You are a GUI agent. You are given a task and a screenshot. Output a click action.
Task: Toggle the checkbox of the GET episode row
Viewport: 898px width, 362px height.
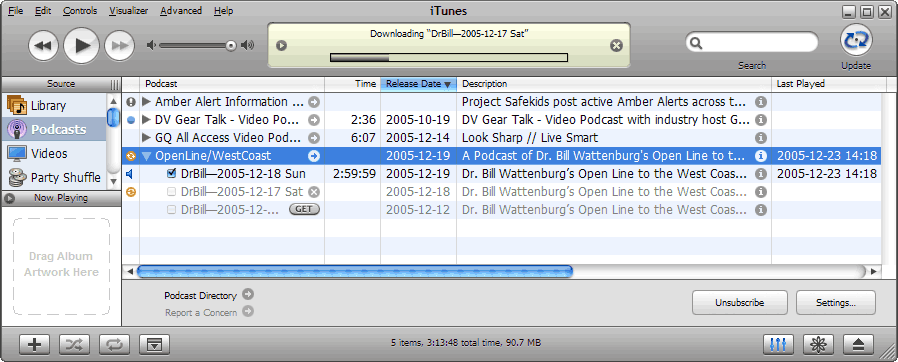(x=171, y=210)
